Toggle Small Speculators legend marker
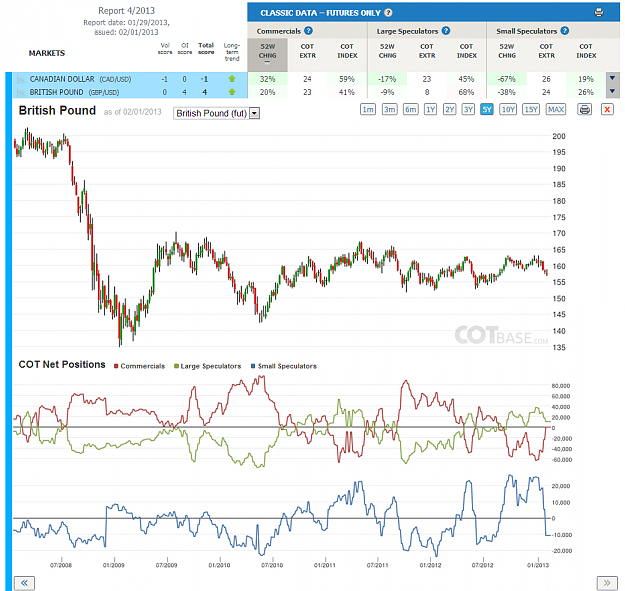625x591 pixels. tap(253, 366)
